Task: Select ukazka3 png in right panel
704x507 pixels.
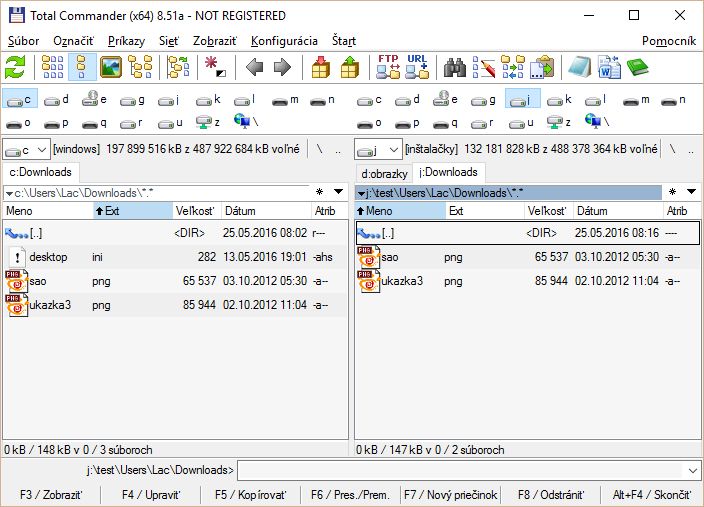Action: tap(528, 281)
